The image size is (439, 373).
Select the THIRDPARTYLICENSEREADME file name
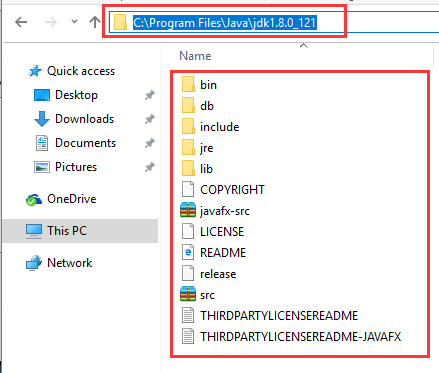(x=279, y=316)
